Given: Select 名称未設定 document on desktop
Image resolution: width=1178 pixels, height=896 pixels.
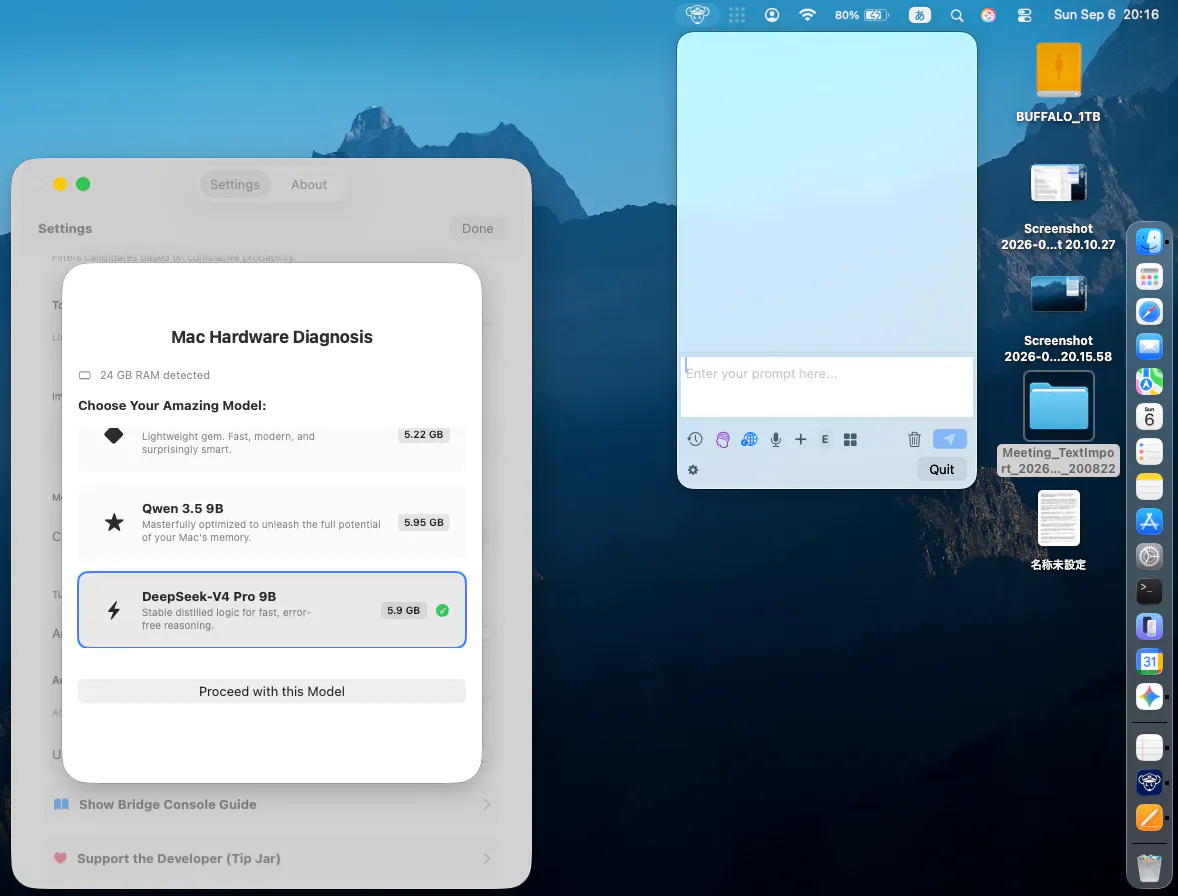Looking at the screenshot, I should 1058,530.
